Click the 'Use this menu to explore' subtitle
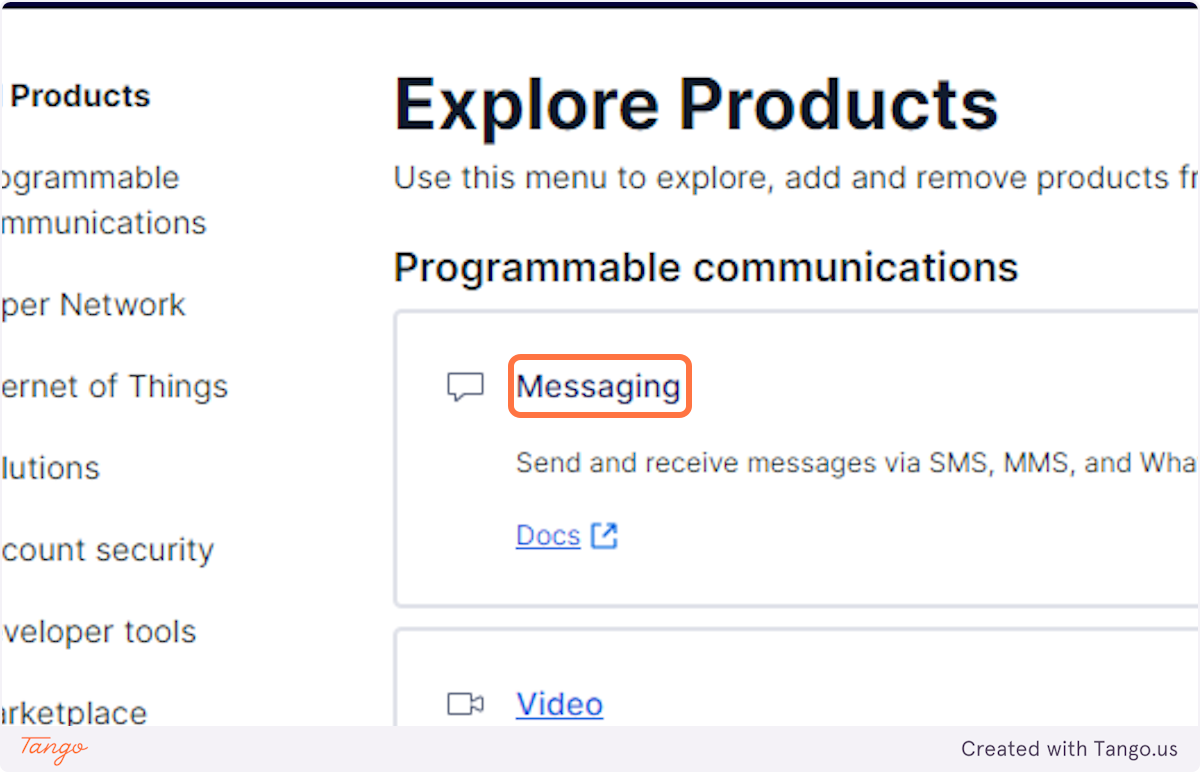 pyautogui.click(x=796, y=179)
